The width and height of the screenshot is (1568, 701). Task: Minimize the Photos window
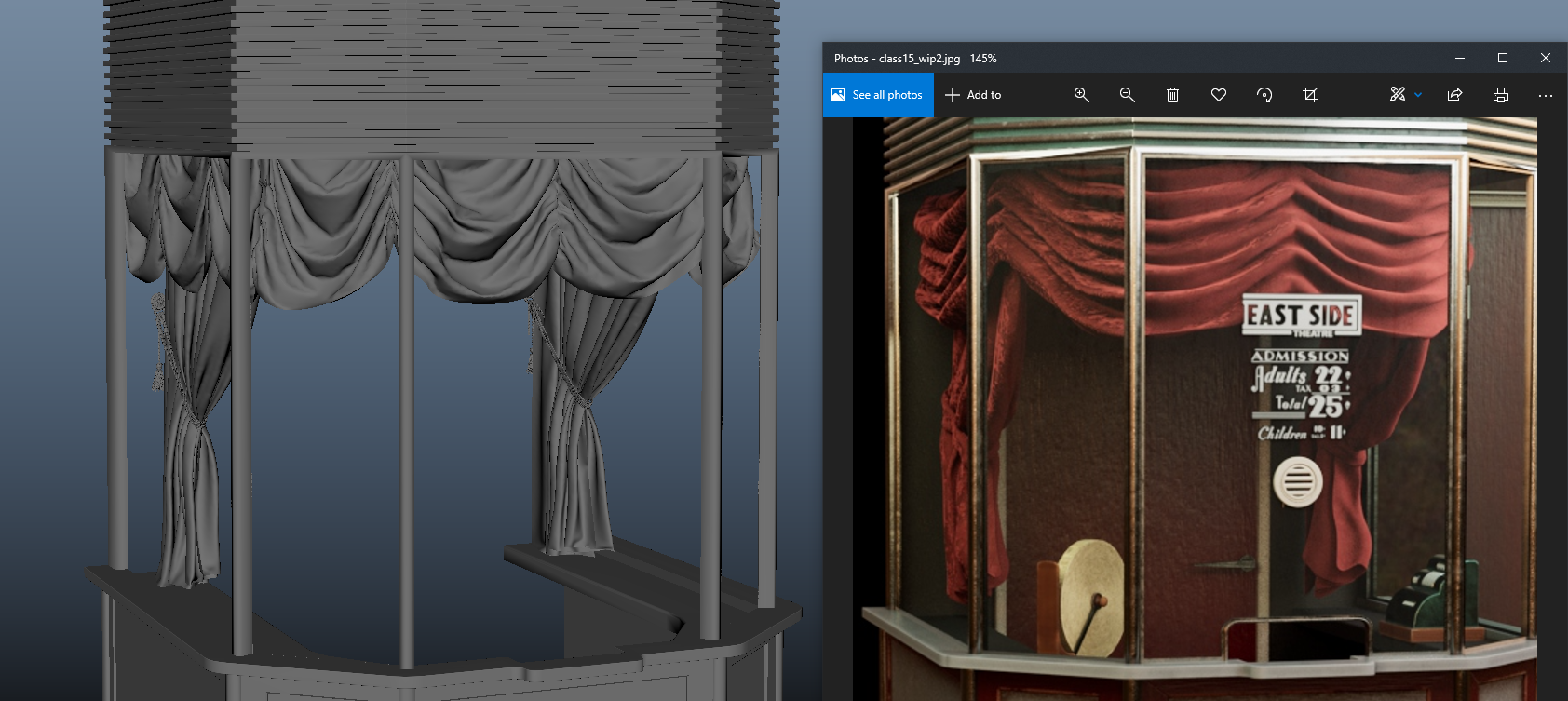tap(1460, 58)
